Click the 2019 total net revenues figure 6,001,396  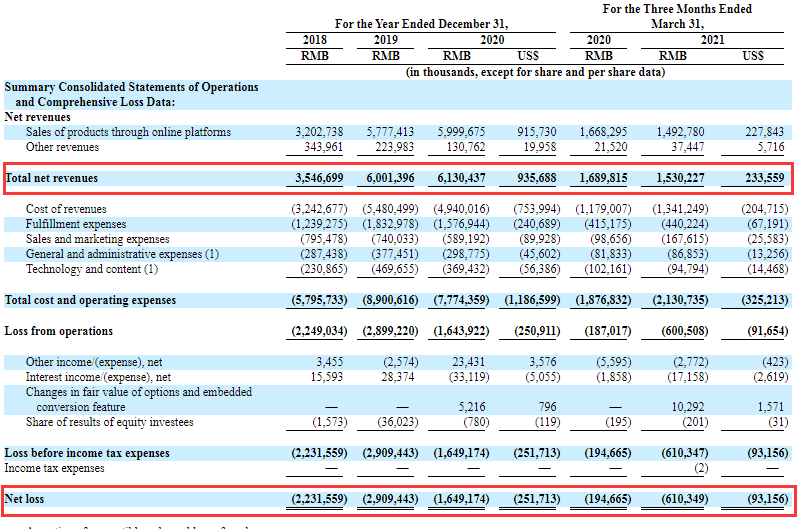click(386, 178)
